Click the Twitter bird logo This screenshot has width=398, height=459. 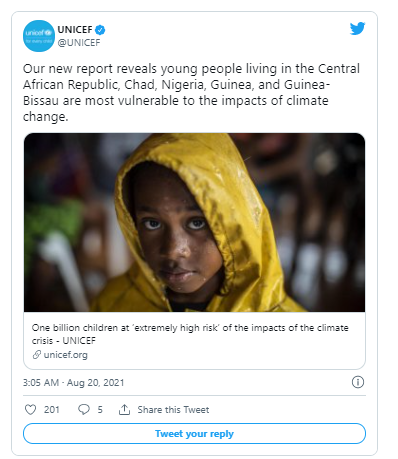[357, 29]
